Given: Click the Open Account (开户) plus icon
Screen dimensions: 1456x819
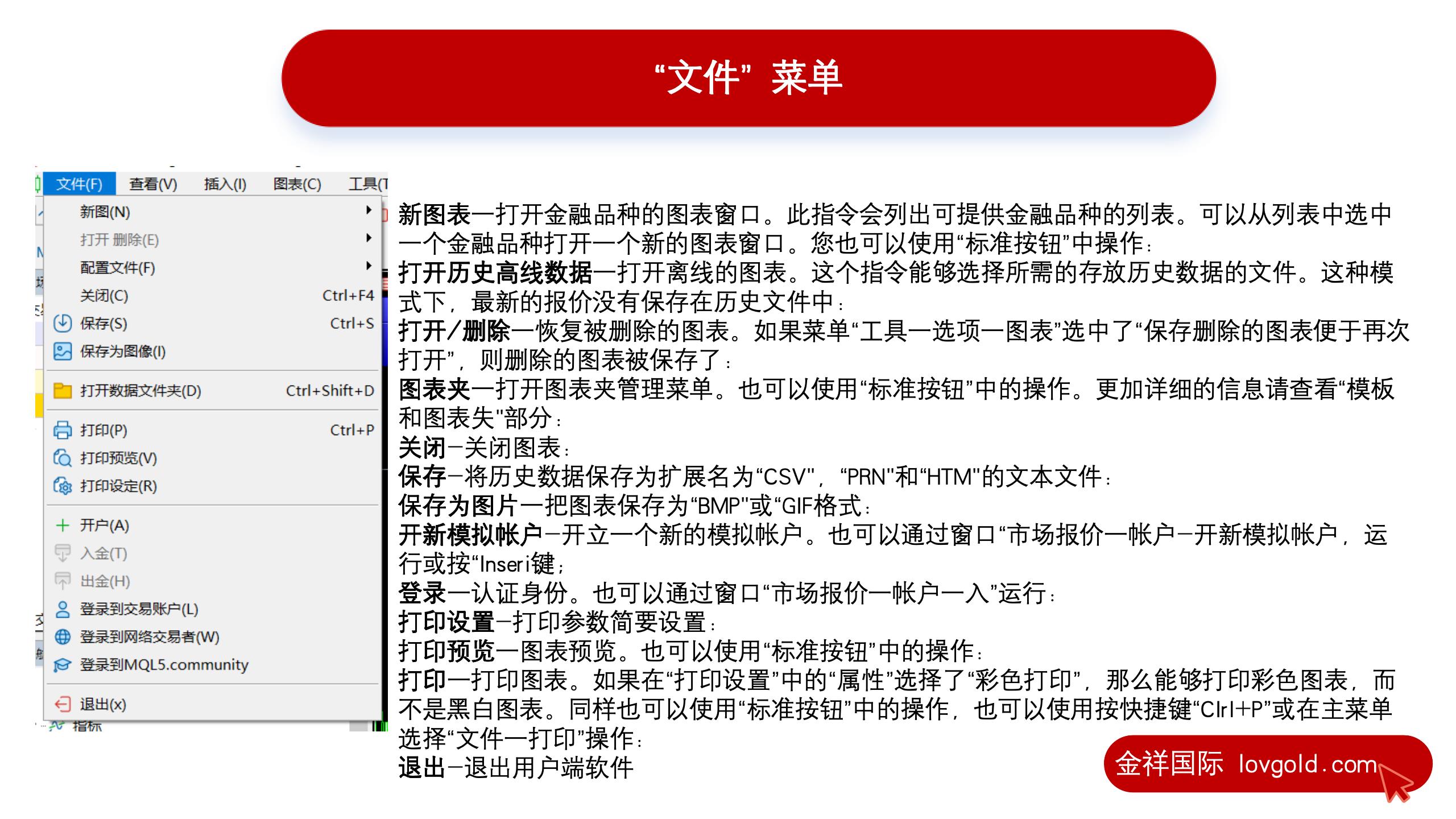Looking at the screenshot, I should tap(62, 525).
